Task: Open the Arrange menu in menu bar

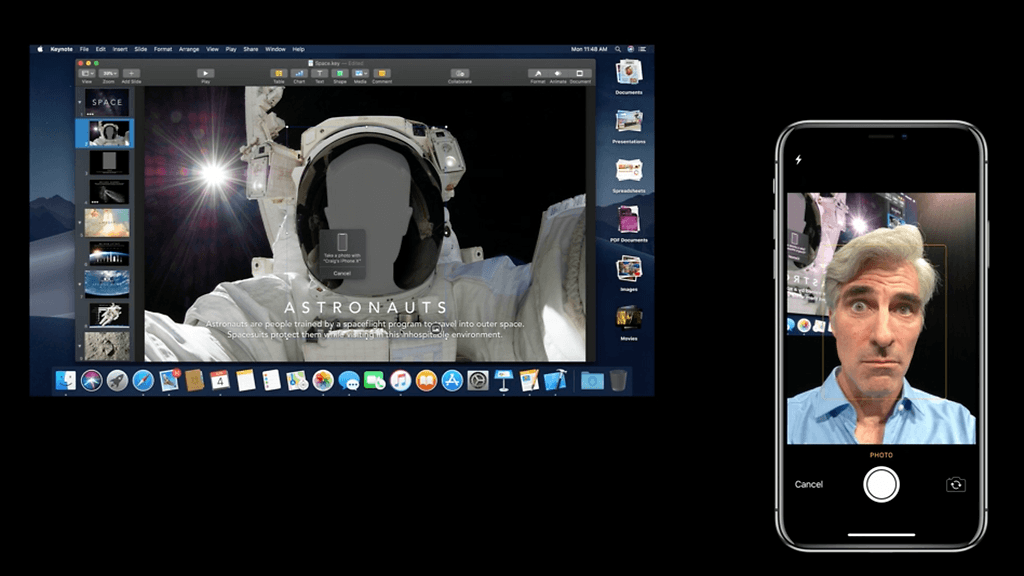Action: [189, 49]
